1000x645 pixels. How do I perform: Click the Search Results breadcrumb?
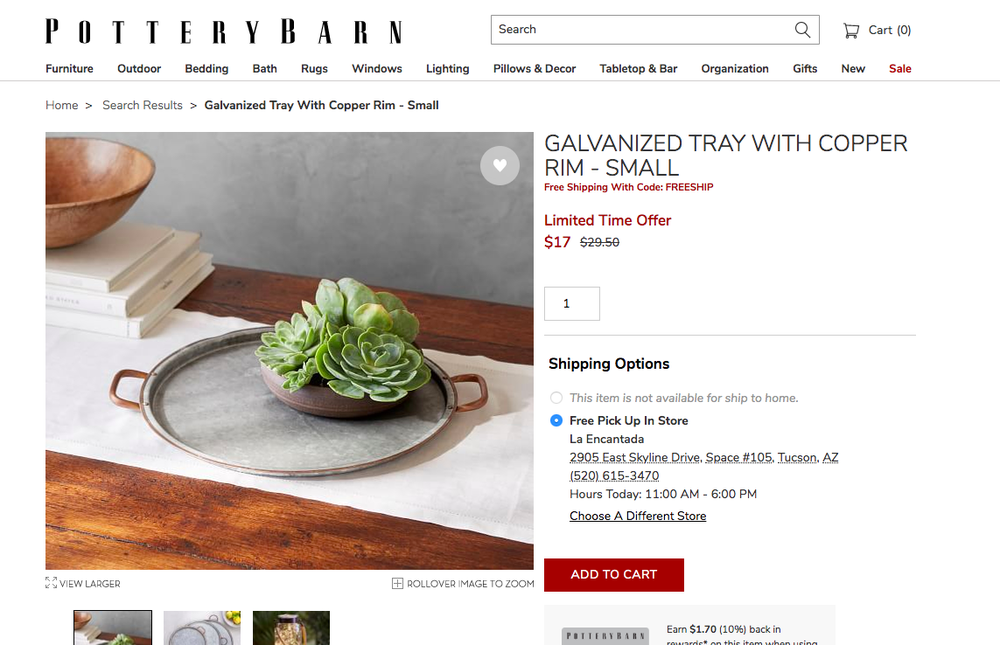pos(142,105)
